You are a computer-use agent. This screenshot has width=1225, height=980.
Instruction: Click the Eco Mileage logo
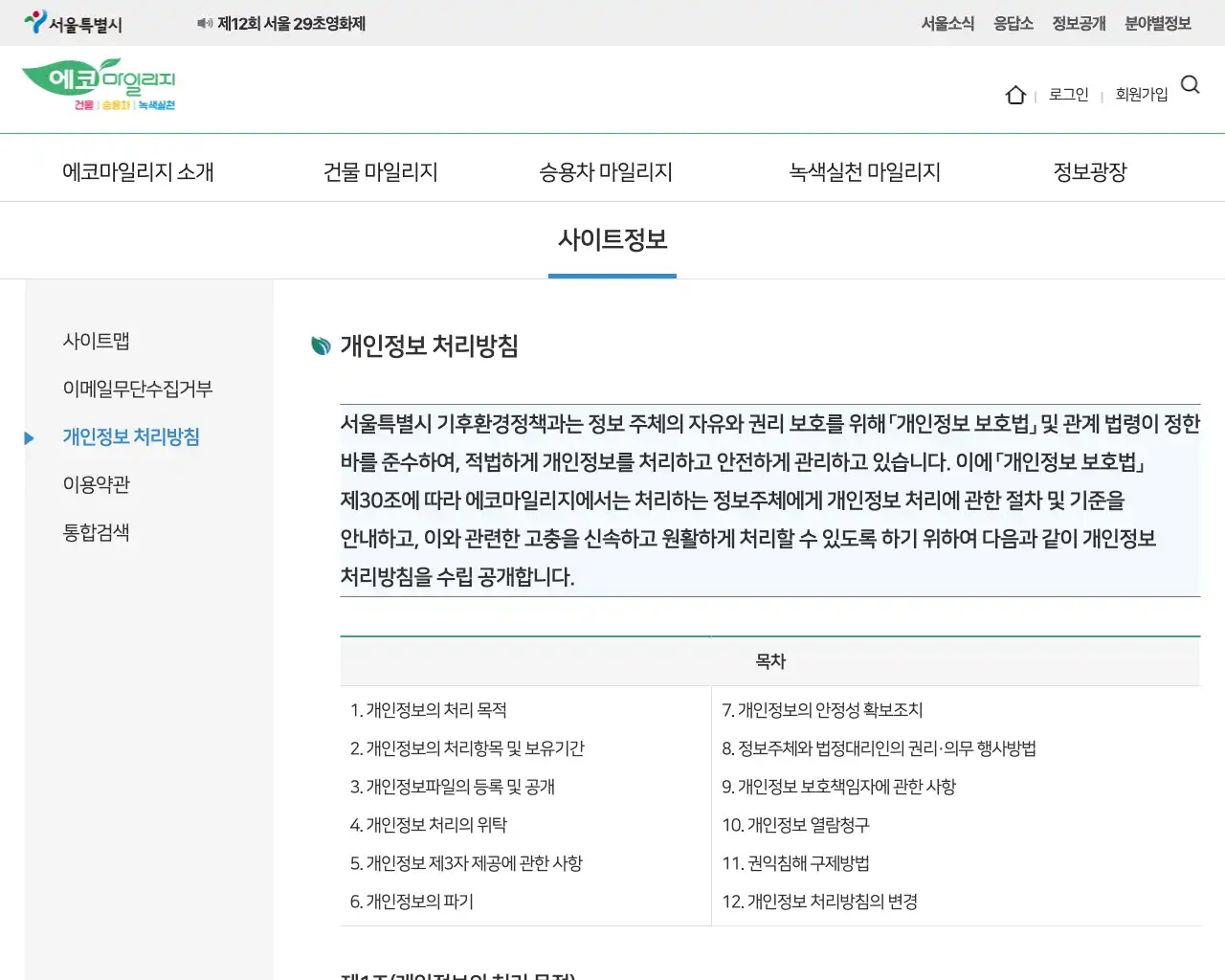coord(99,85)
